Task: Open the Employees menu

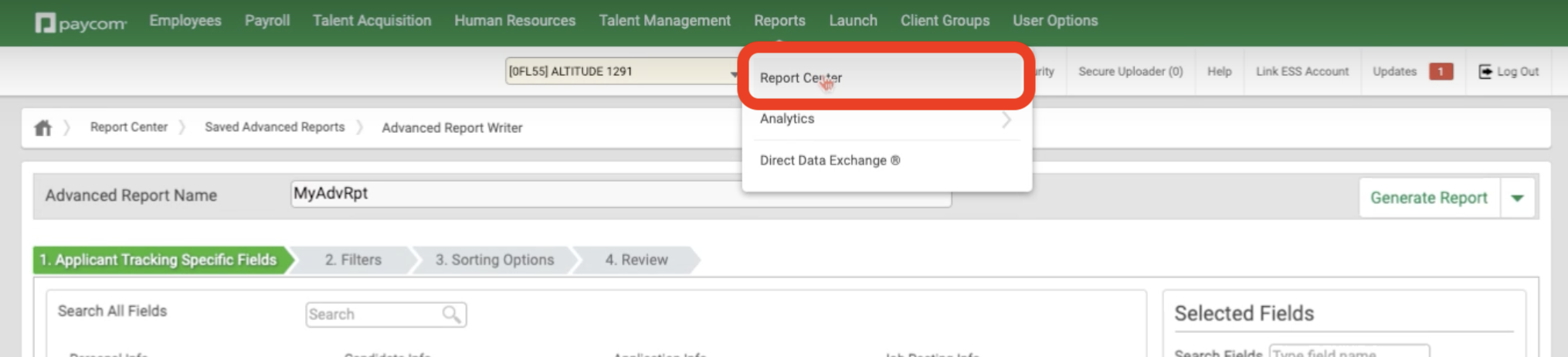Action: [185, 21]
